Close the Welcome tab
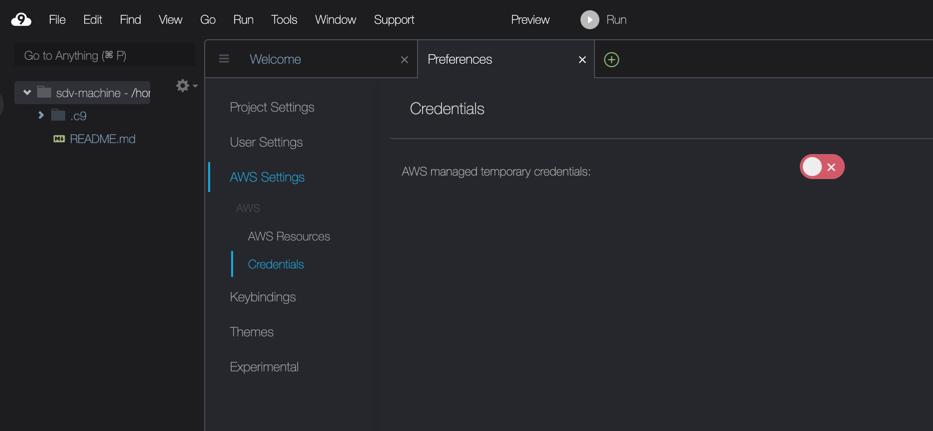 [405, 60]
